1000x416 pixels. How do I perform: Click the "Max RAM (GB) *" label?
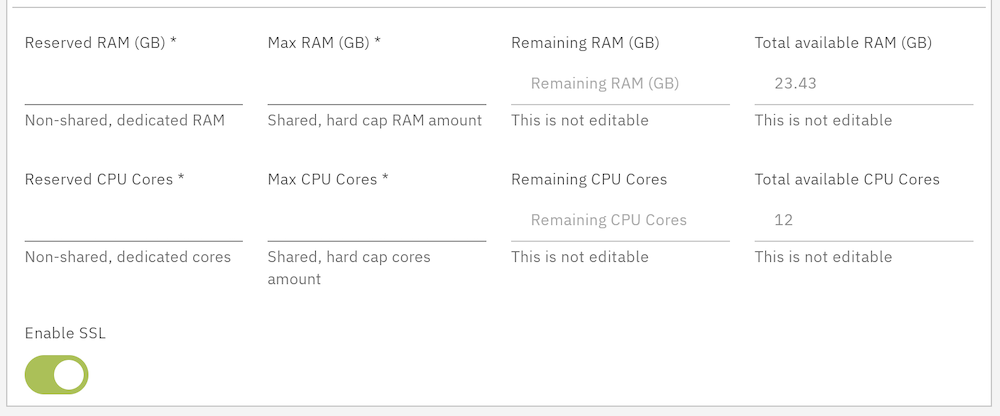325,43
